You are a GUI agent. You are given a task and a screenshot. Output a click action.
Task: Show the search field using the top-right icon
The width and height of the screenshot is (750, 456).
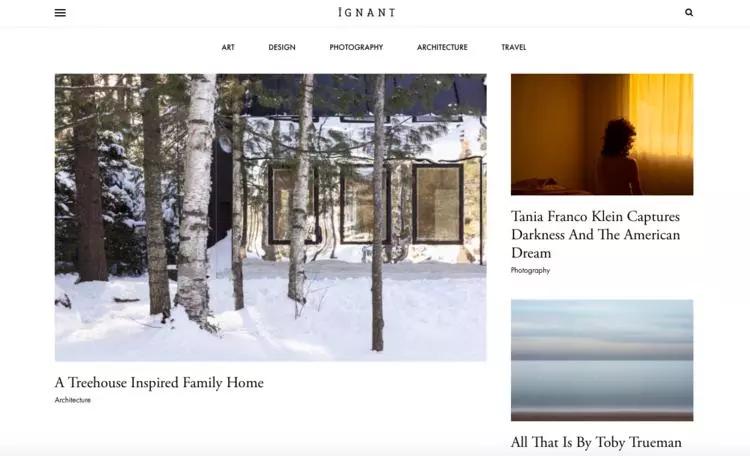(689, 12)
